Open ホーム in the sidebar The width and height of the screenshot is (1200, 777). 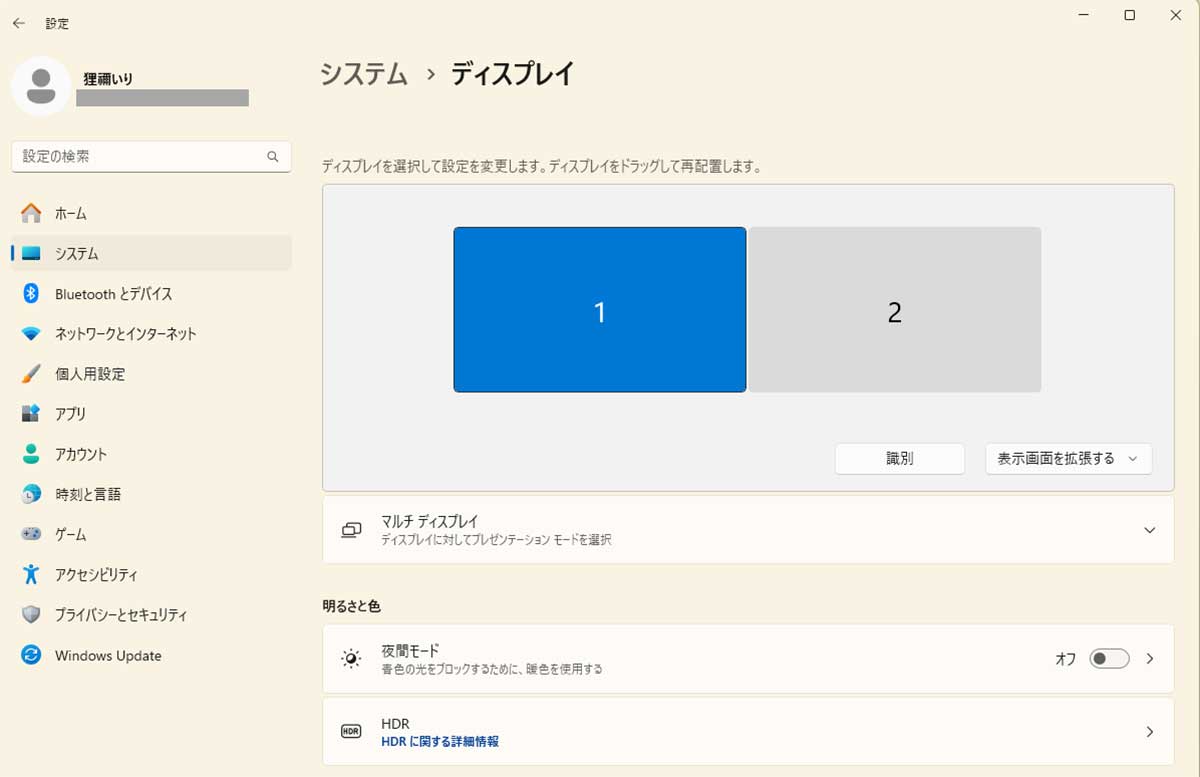(x=151, y=213)
